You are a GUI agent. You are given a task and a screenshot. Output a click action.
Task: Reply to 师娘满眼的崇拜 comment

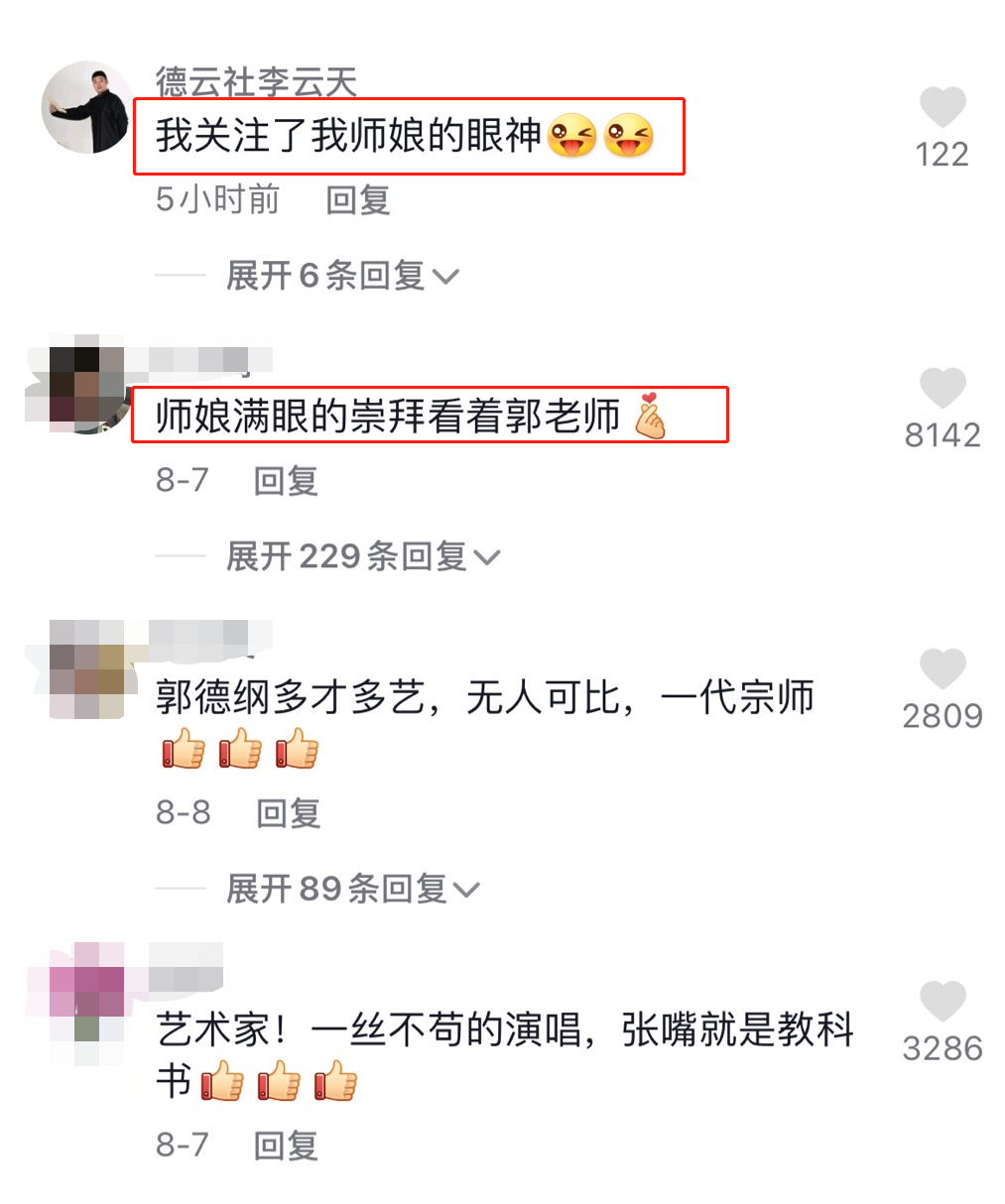coord(286,480)
